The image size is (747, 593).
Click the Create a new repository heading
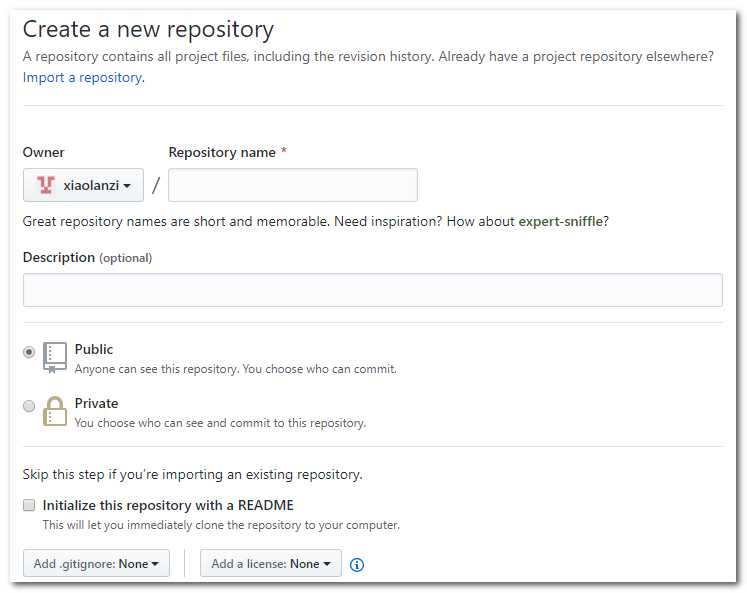pos(148,30)
